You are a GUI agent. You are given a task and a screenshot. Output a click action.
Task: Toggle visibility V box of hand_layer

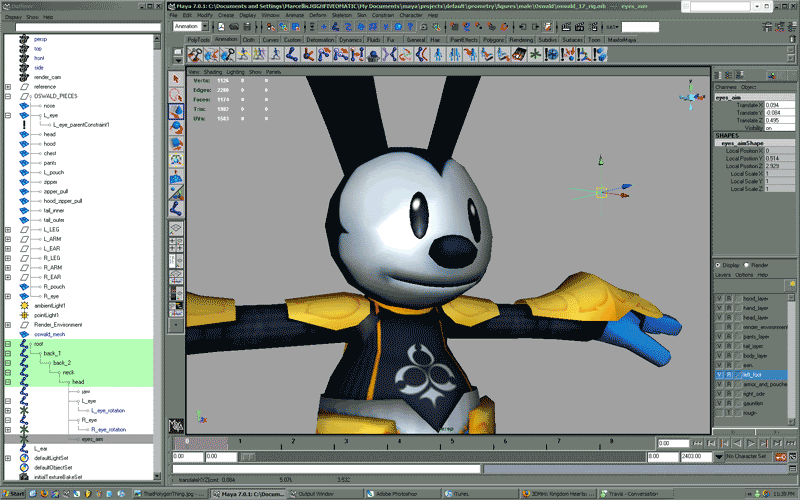coord(719,308)
